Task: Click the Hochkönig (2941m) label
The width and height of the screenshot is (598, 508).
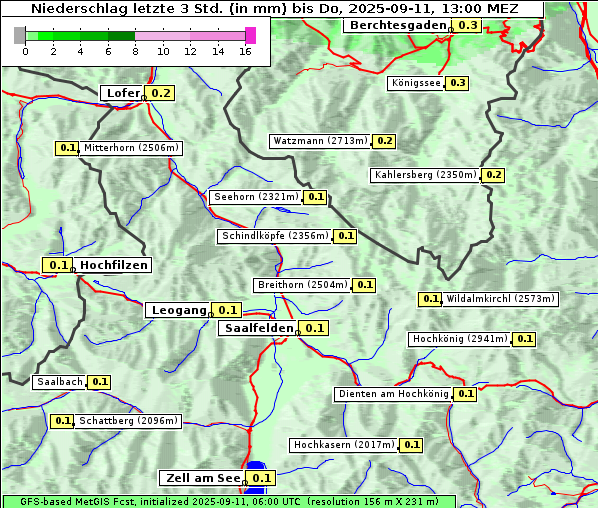Action: pos(460,339)
